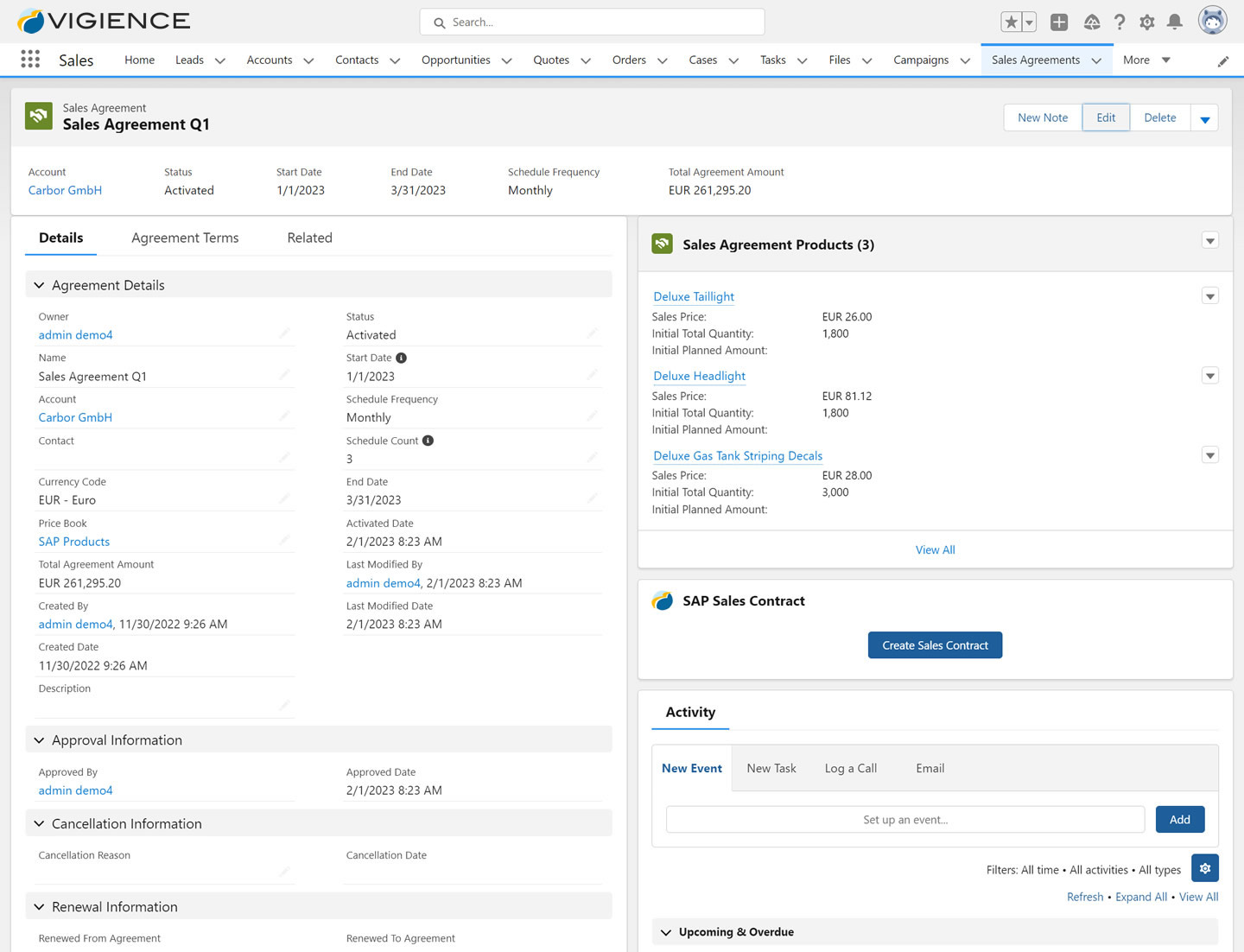The image size is (1244, 952).
Task: Click the New Note button
Action: (1043, 117)
